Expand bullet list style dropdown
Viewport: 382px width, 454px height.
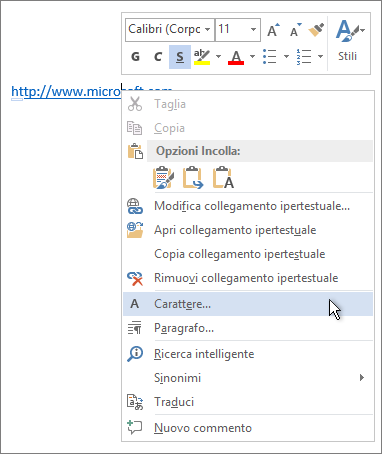pos(286,57)
